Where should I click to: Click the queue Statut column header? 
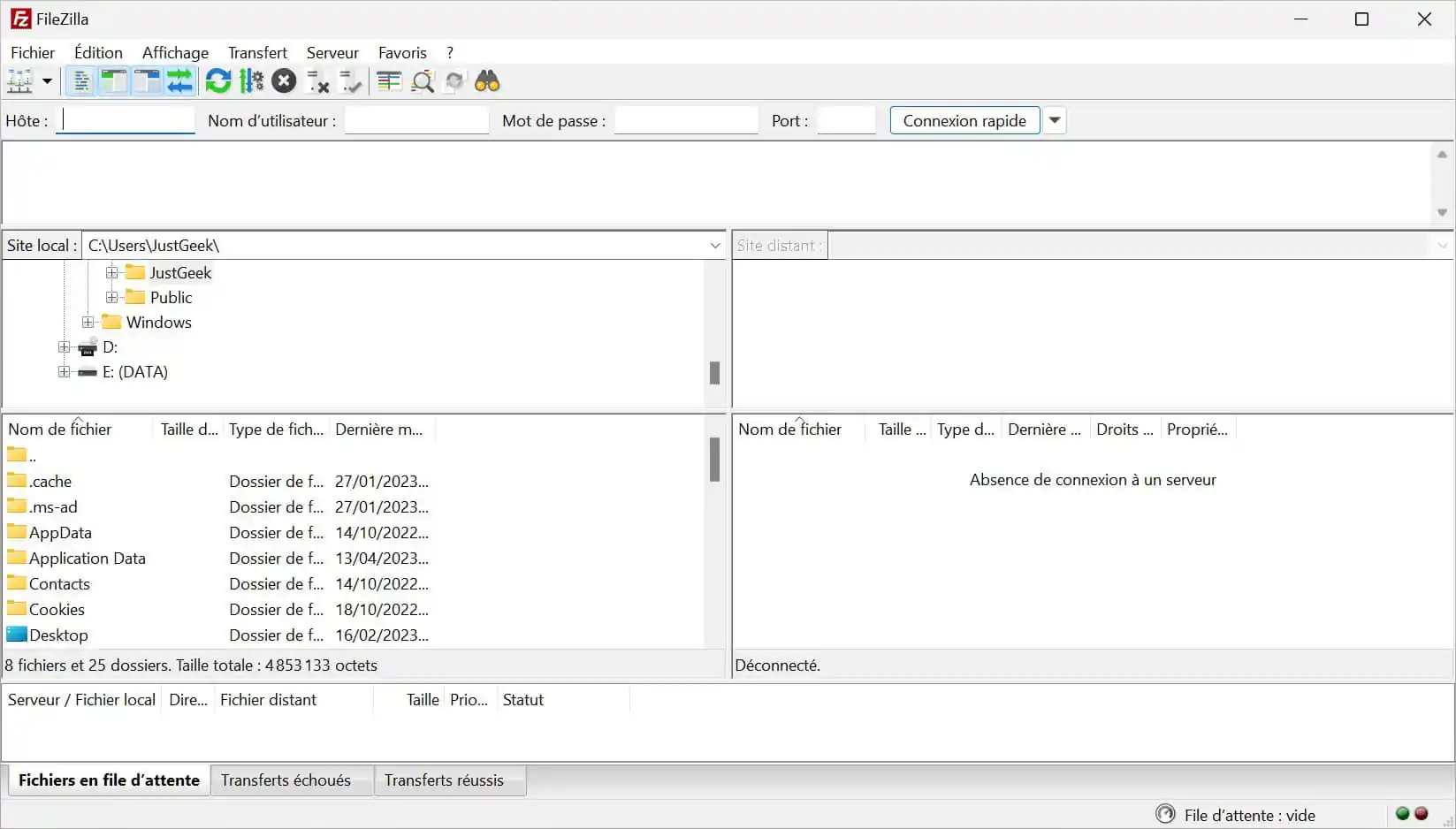click(x=563, y=700)
